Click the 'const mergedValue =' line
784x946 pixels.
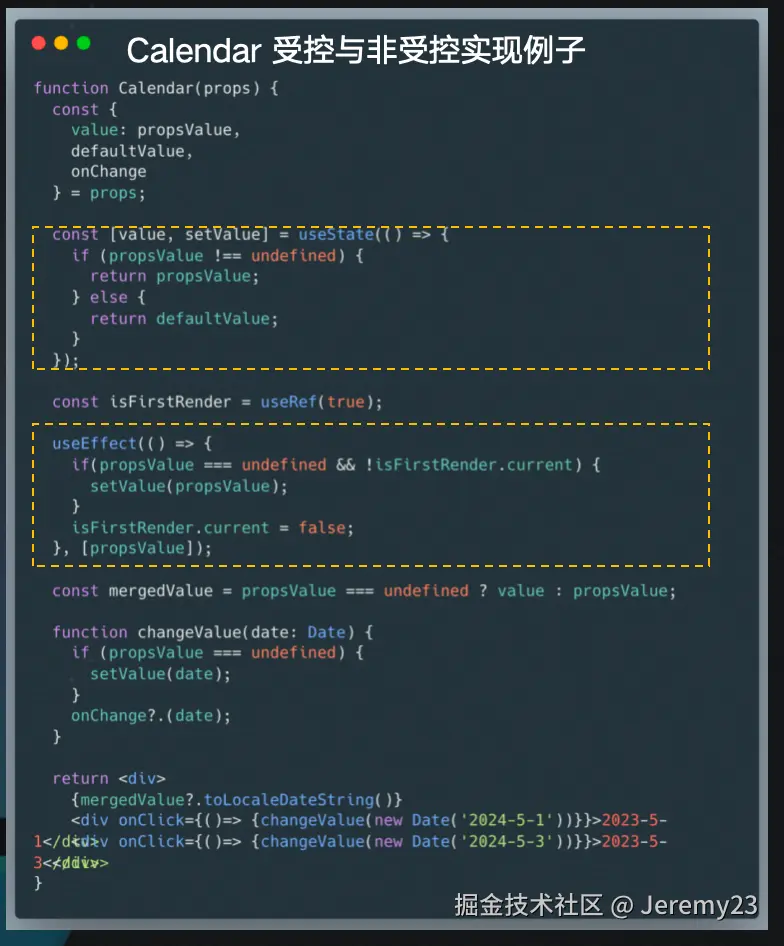point(364,591)
